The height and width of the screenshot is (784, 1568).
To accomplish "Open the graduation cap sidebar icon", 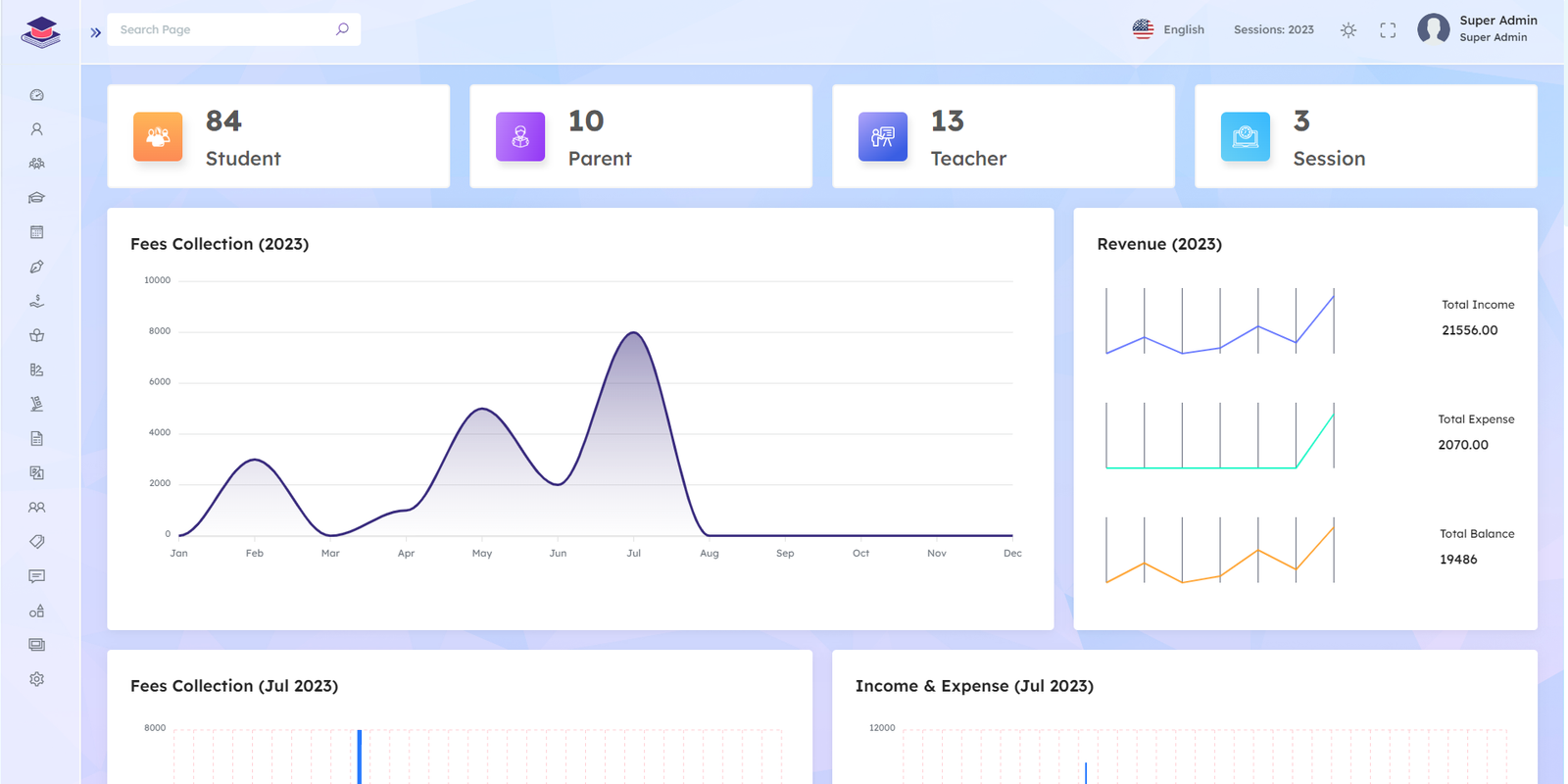I will (x=37, y=198).
